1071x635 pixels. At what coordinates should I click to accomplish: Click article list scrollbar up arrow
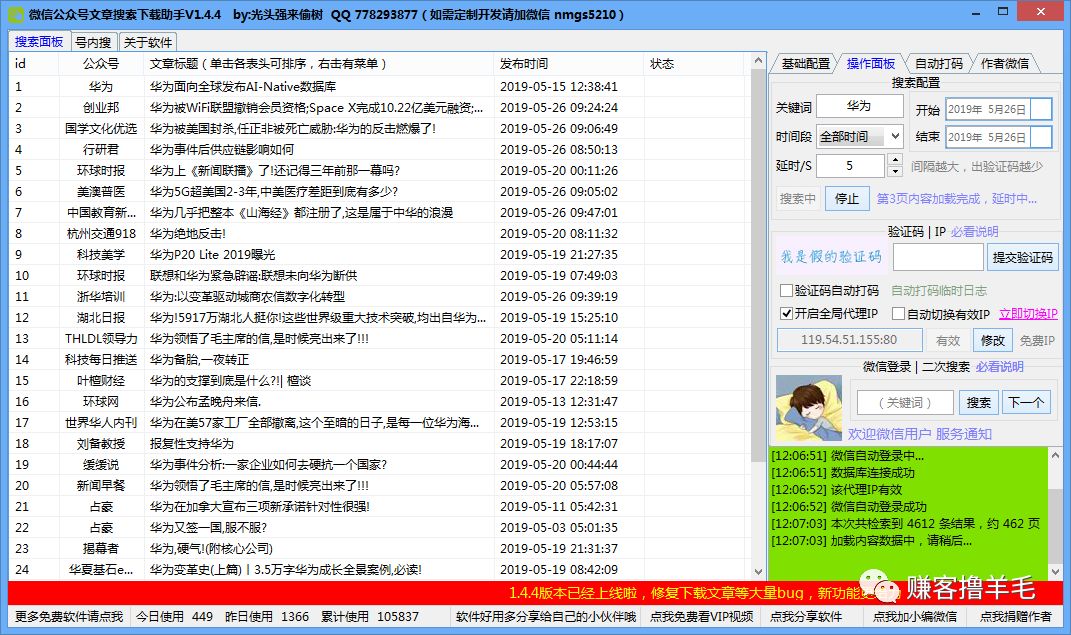pos(757,61)
